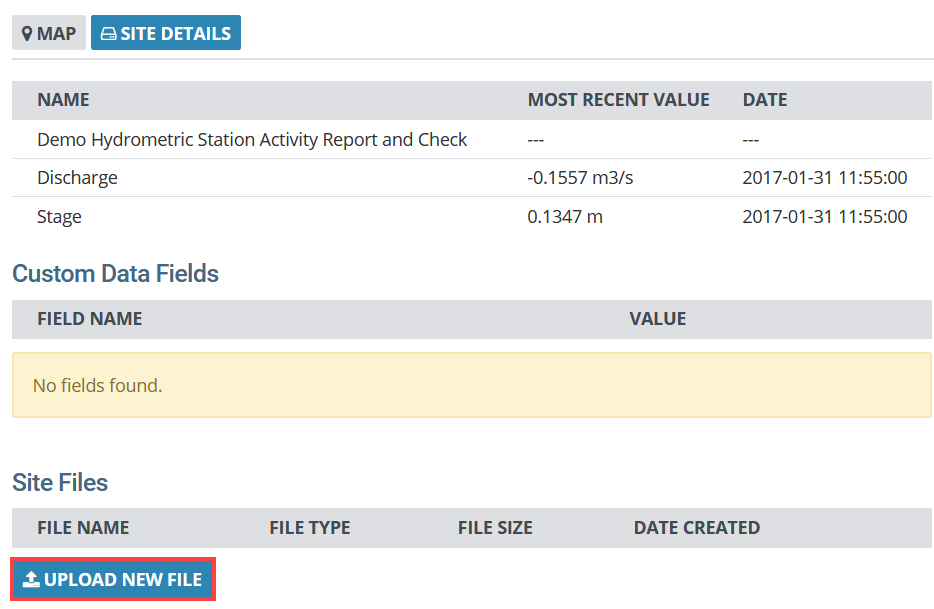The image size is (934, 609).
Task: Select the Discharge row name
Action: (x=77, y=178)
